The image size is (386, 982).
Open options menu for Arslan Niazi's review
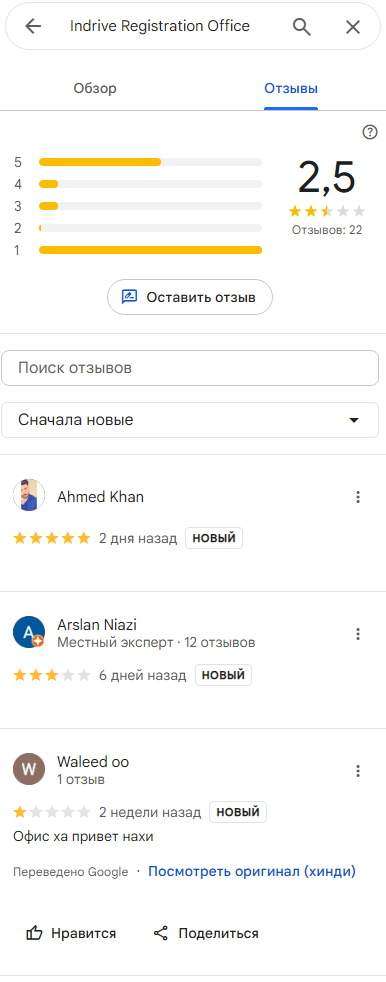tap(358, 634)
